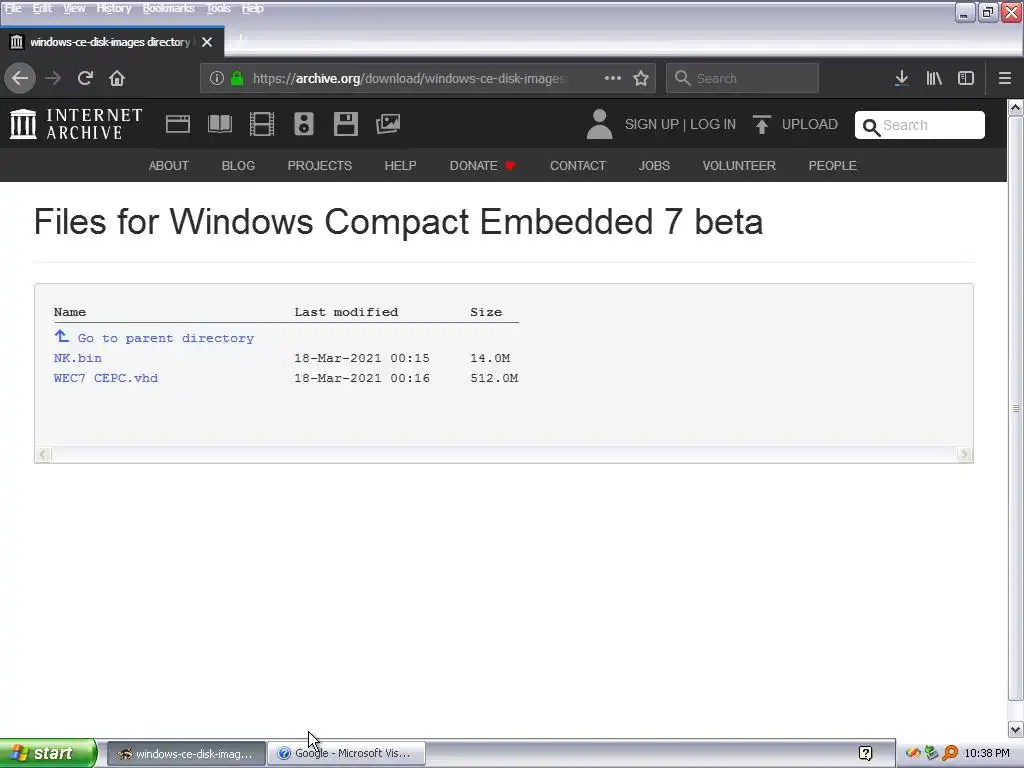Open the Texts book icon
The height and width of the screenshot is (768, 1024).
pos(219,124)
